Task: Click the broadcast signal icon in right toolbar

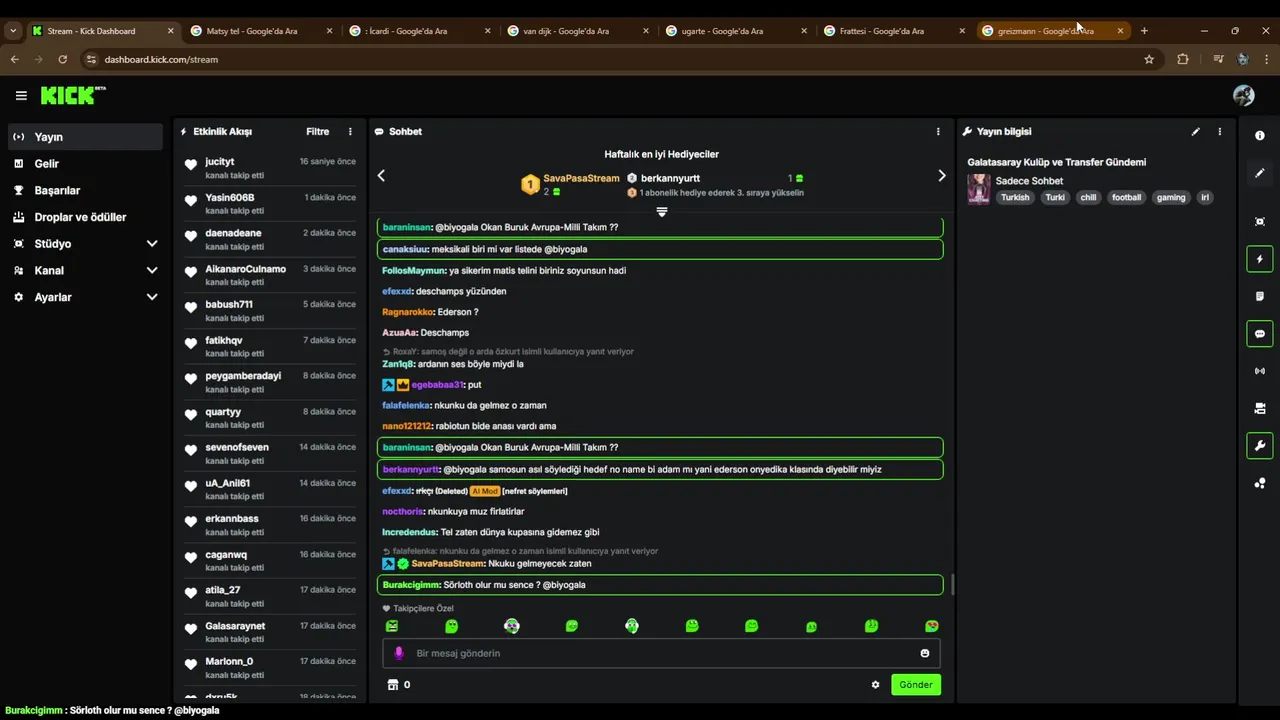Action: 1259,371
